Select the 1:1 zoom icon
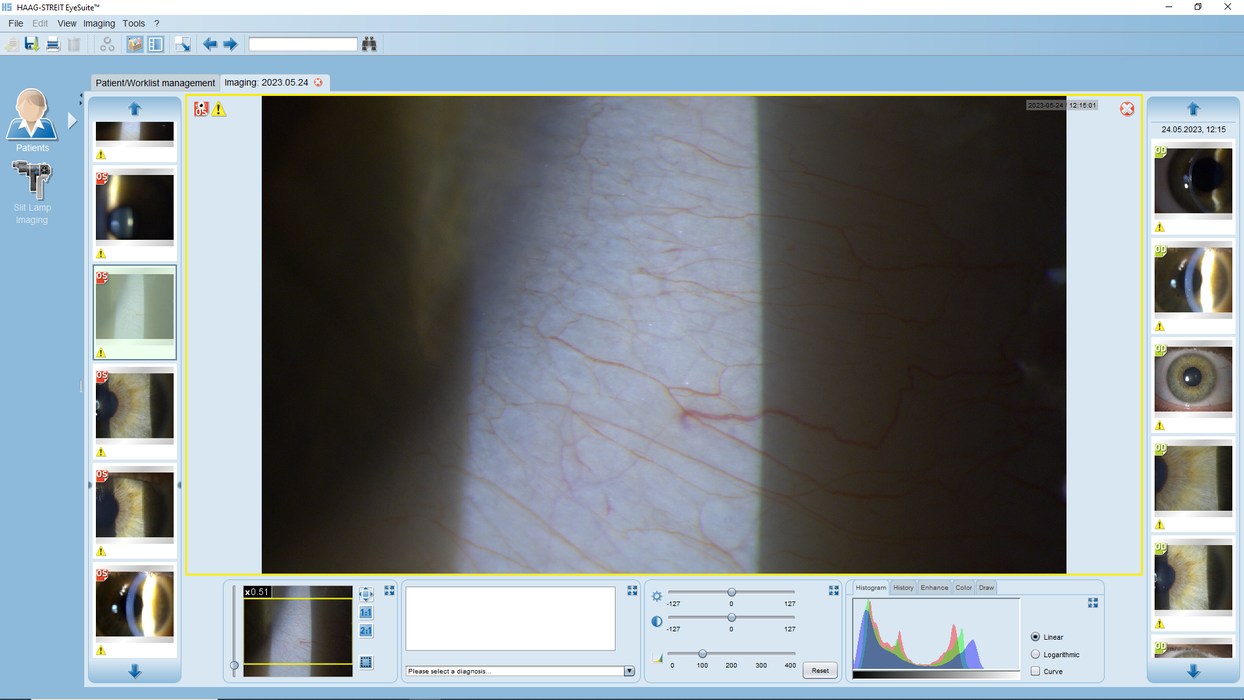The image size is (1244, 700). 366,610
